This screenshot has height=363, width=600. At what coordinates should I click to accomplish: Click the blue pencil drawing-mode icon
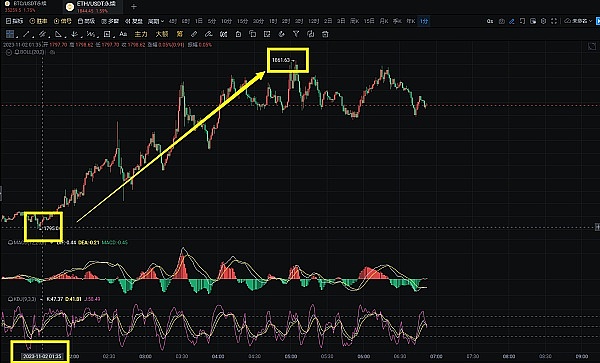(512, 21)
